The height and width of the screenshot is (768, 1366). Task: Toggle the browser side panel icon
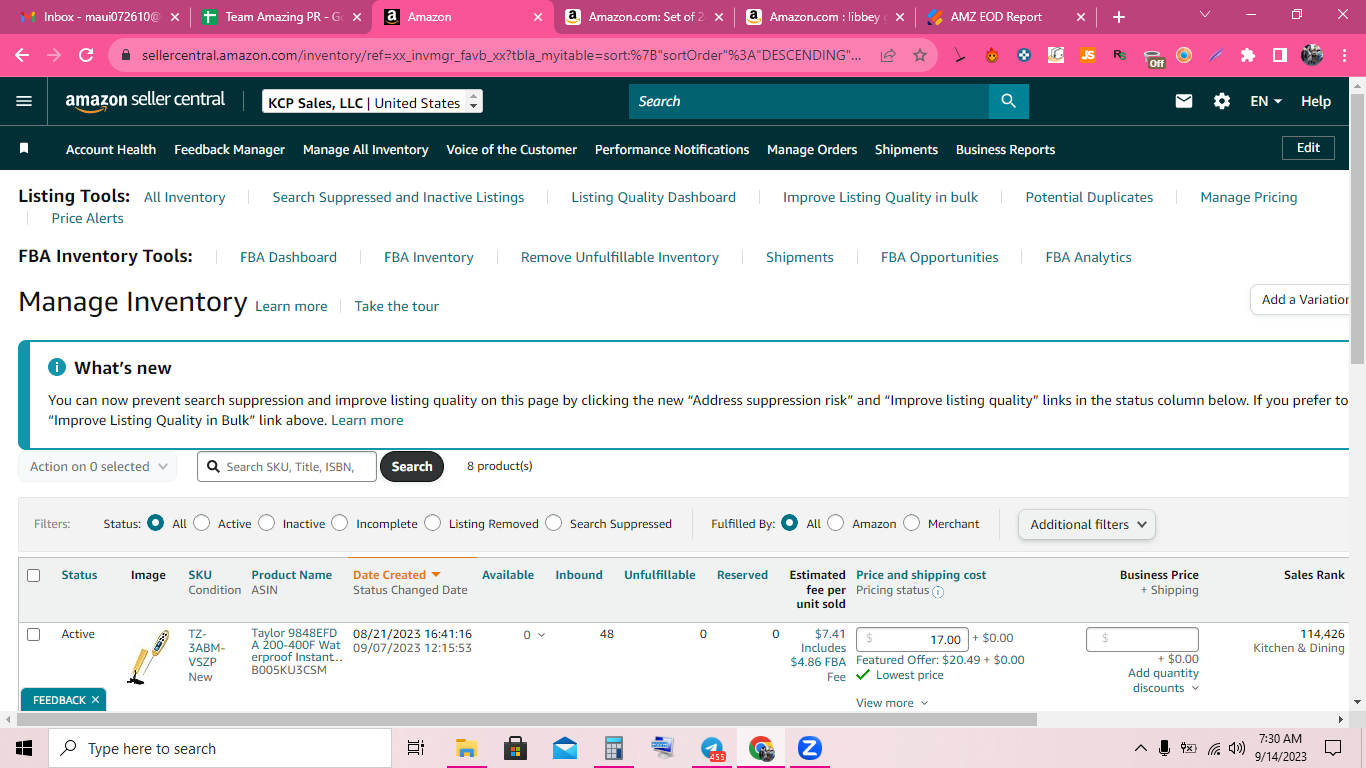click(x=1279, y=55)
